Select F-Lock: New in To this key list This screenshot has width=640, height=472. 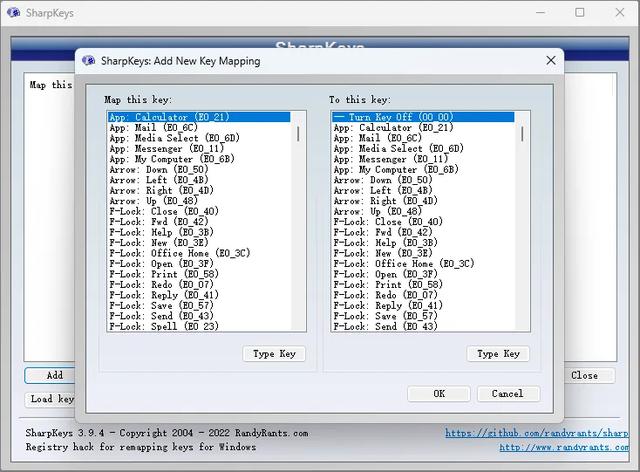[423, 253]
